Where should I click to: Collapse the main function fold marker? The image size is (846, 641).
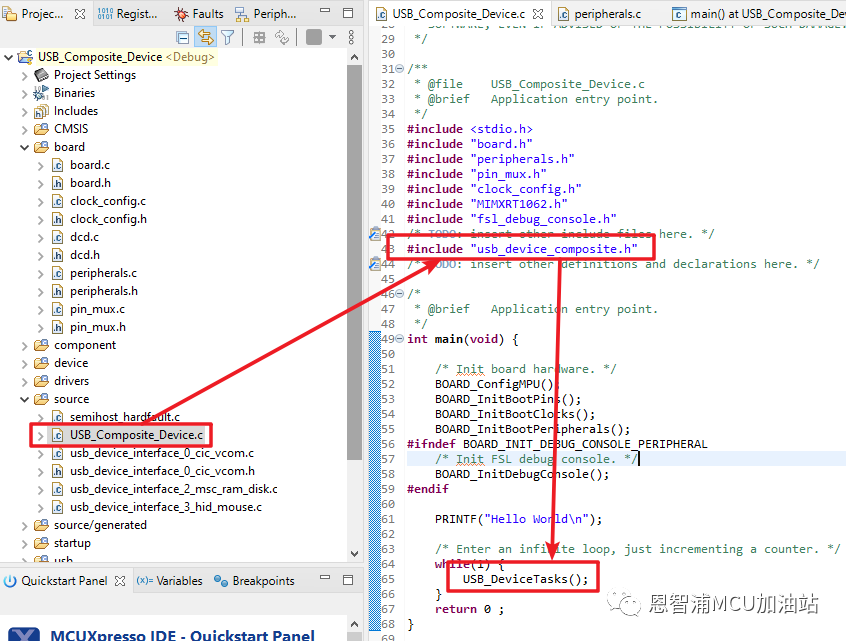(399, 339)
